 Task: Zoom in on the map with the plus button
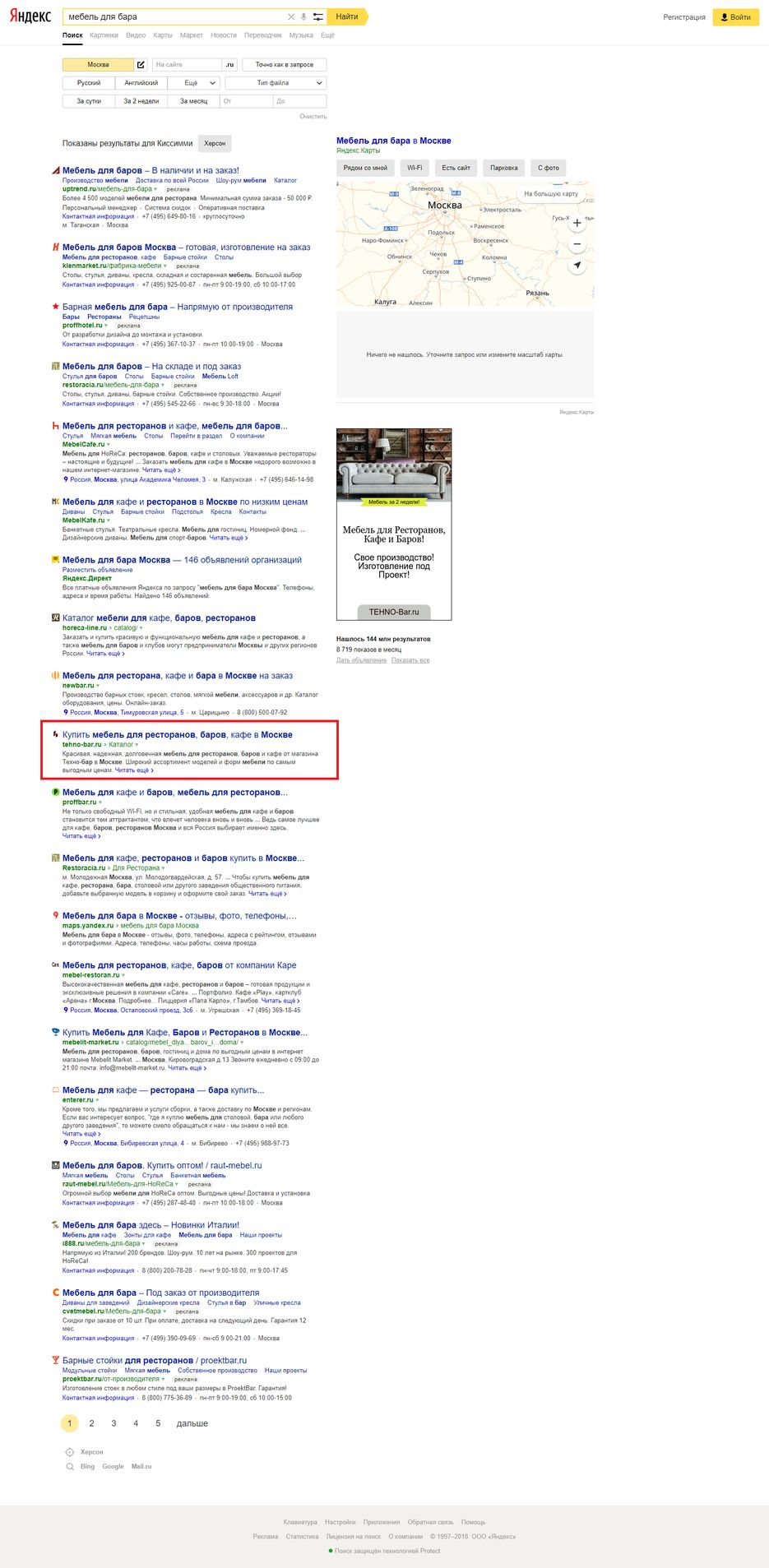(577, 223)
